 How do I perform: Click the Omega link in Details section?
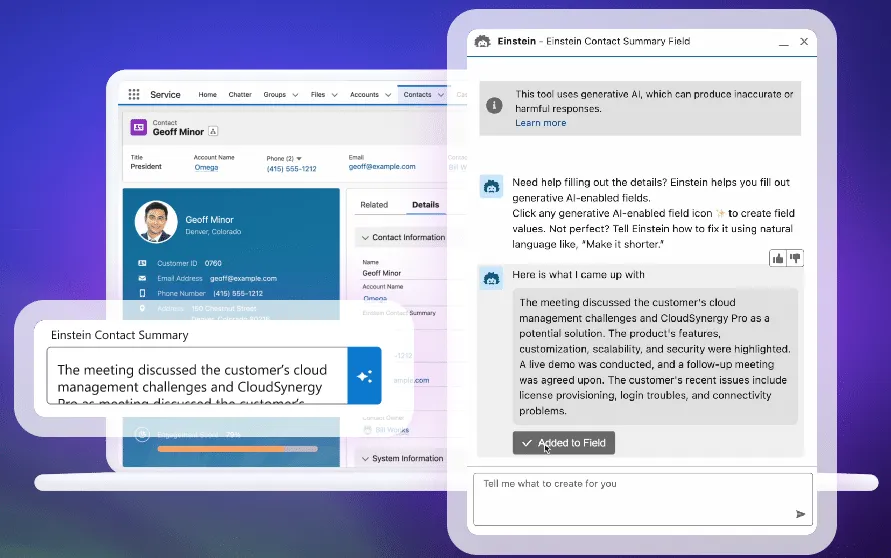click(x=374, y=298)
